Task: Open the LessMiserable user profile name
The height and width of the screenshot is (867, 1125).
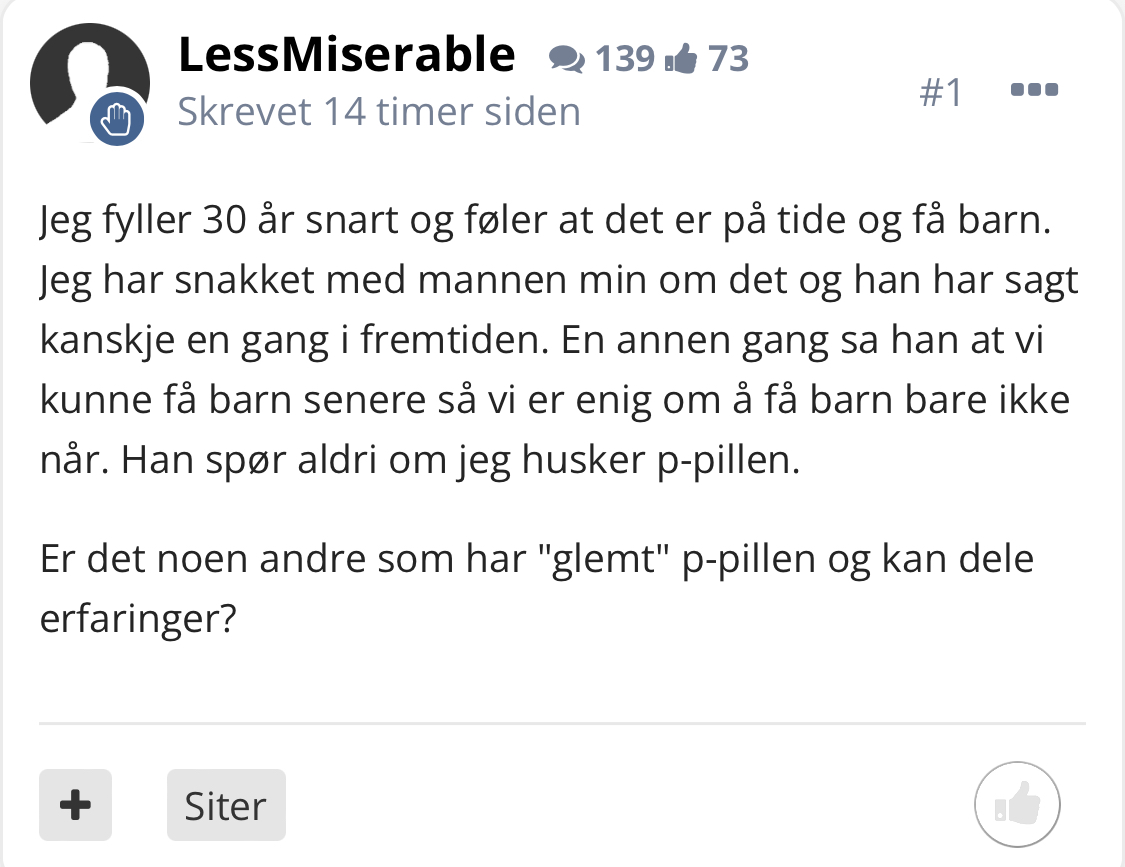Action: point(346,56)
